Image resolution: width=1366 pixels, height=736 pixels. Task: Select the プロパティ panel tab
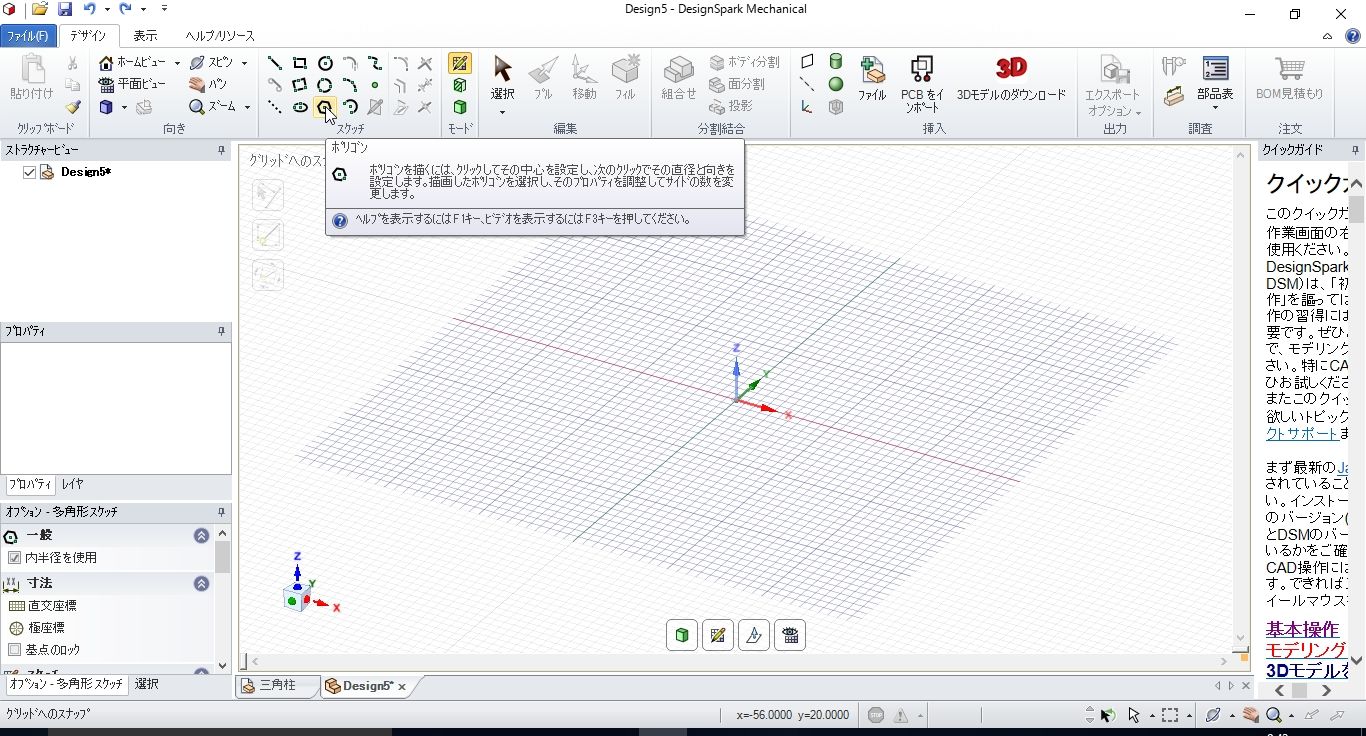tap(30, 484)
